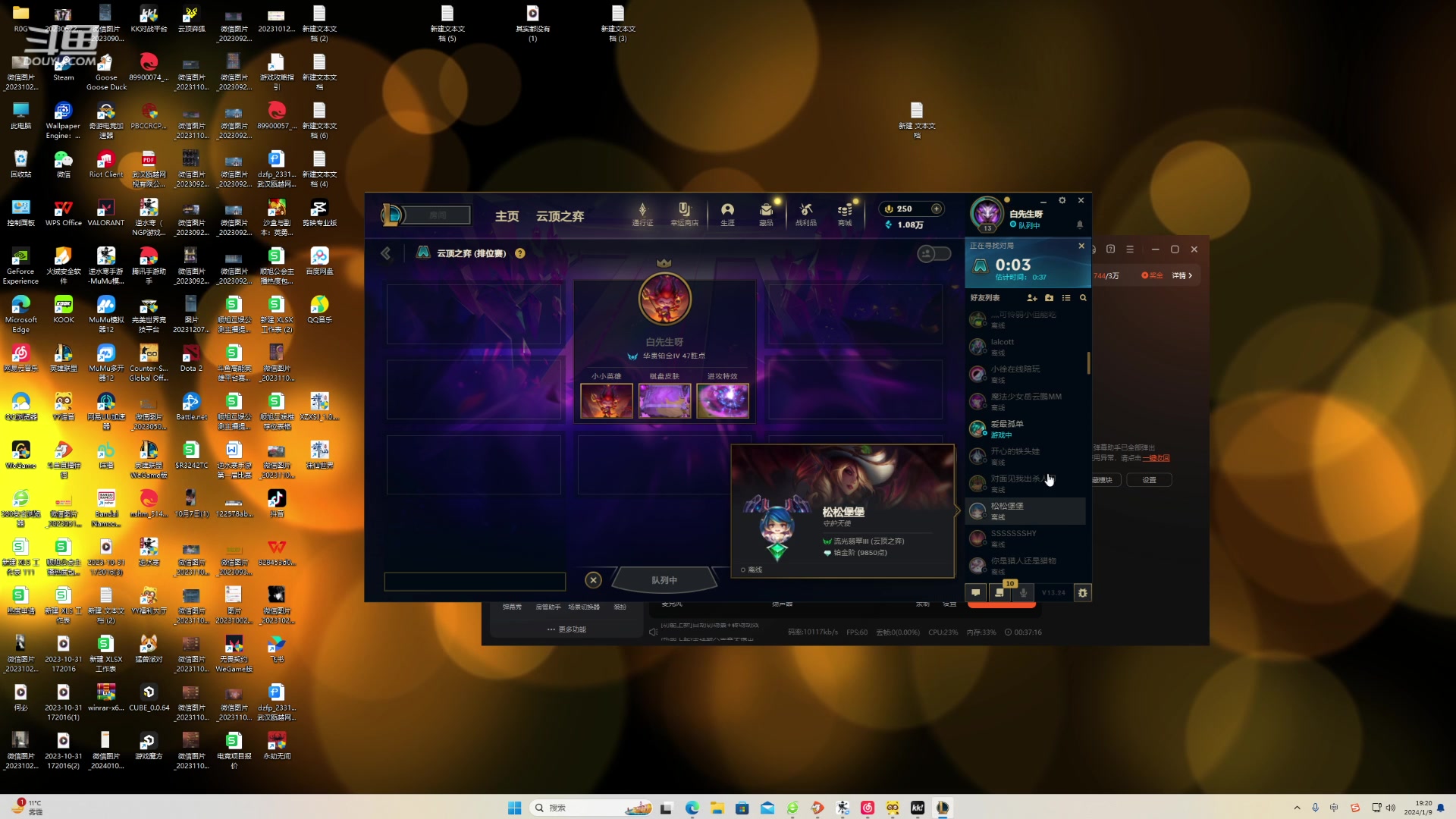Select the 棋盘皮肤 board skin thumbnail
The height and width of the screenshot is (819, 1456).
[665, 400]
